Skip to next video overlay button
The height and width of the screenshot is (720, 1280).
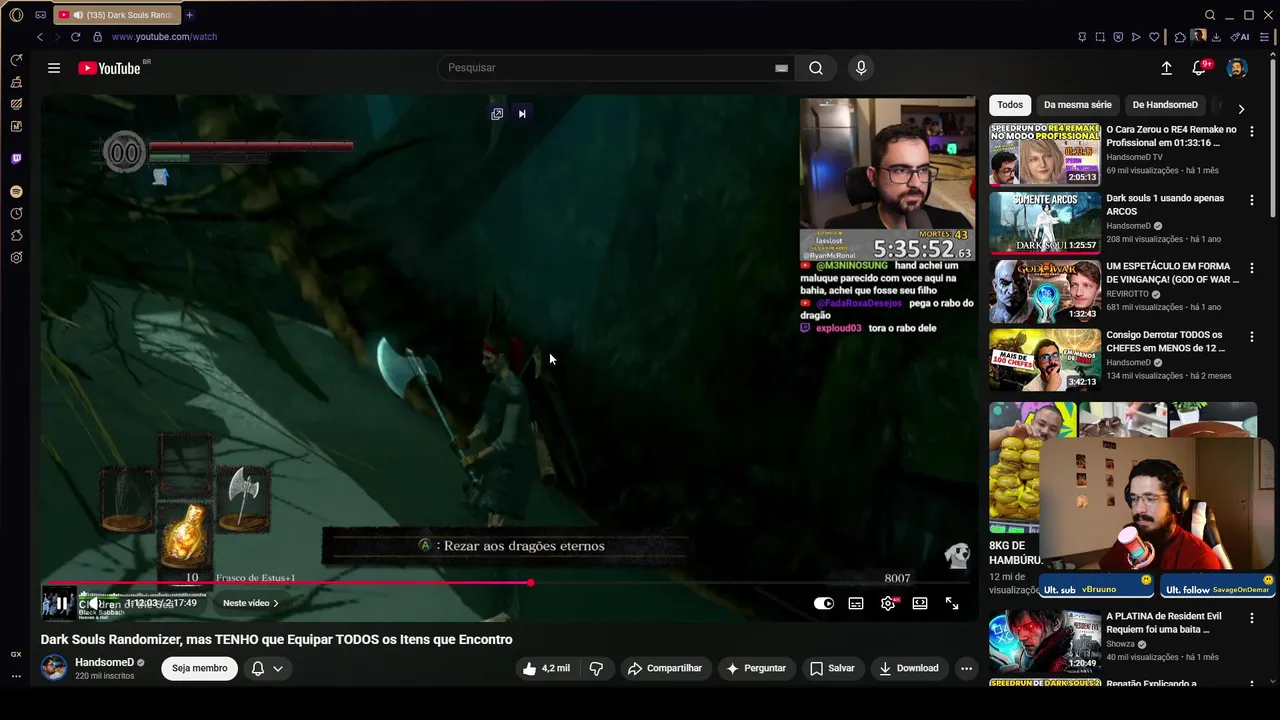(522, 114)
